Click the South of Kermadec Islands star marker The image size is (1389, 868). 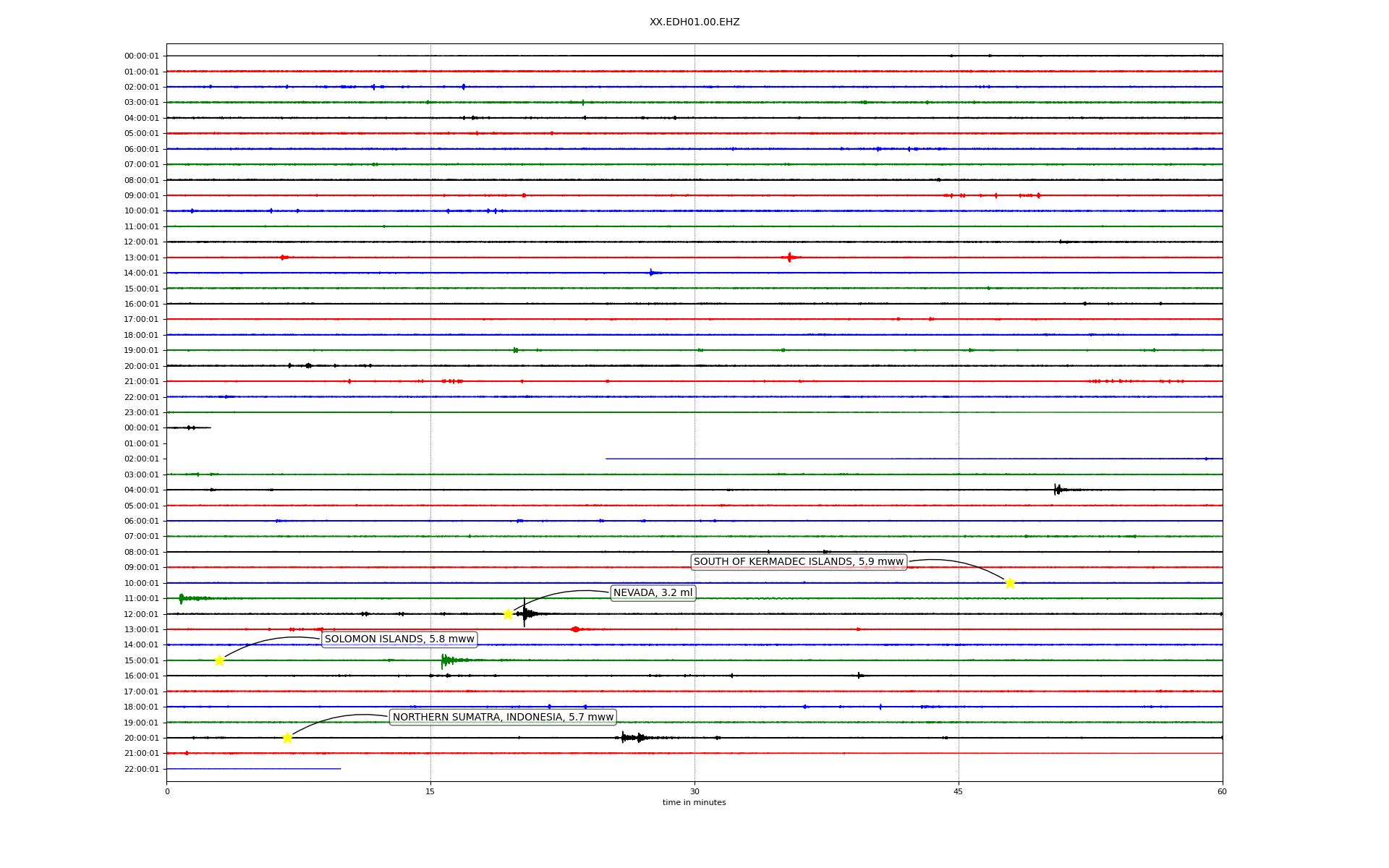1010,583
